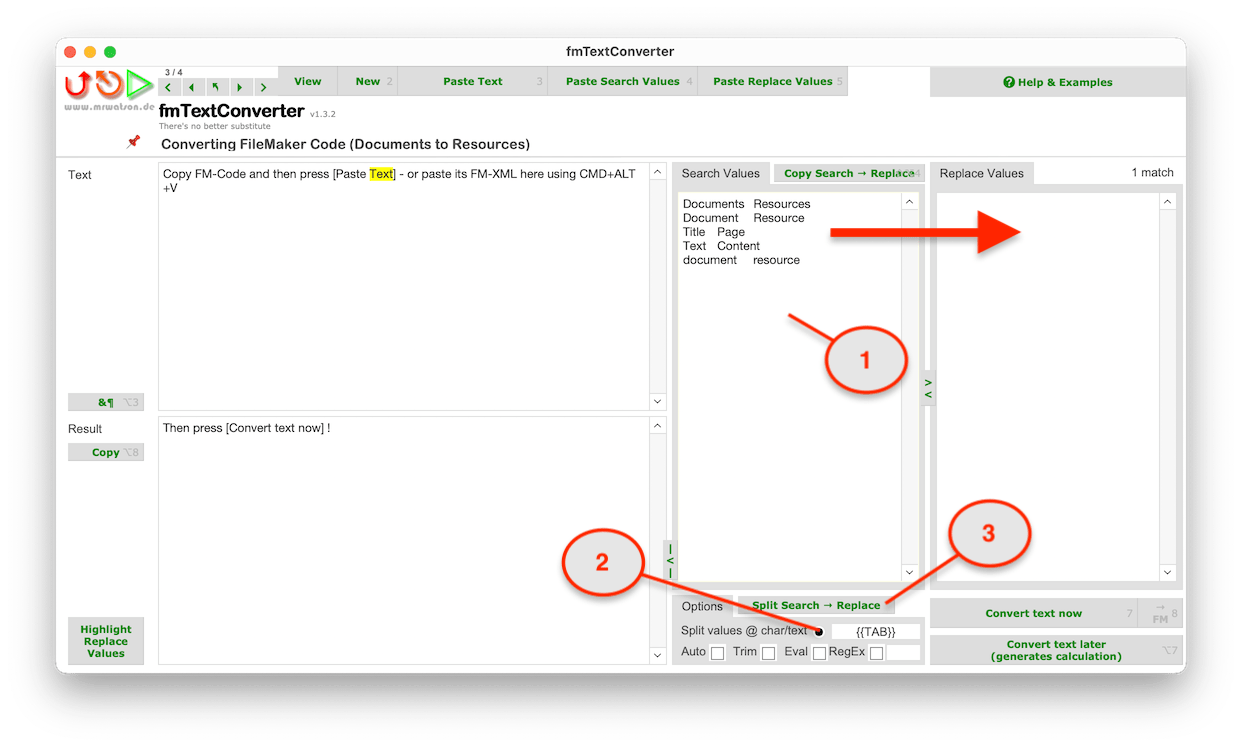Enable the Auto checkbox
The width and height of the screenshot is (1242, 747).
pos(717,653)
